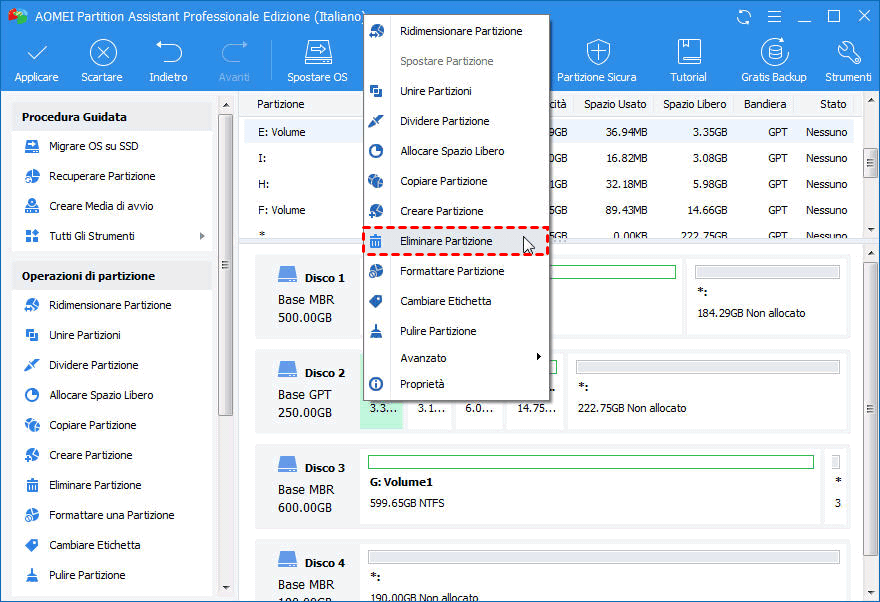Select Disco 1 Base MBR disk

point(310,297)
